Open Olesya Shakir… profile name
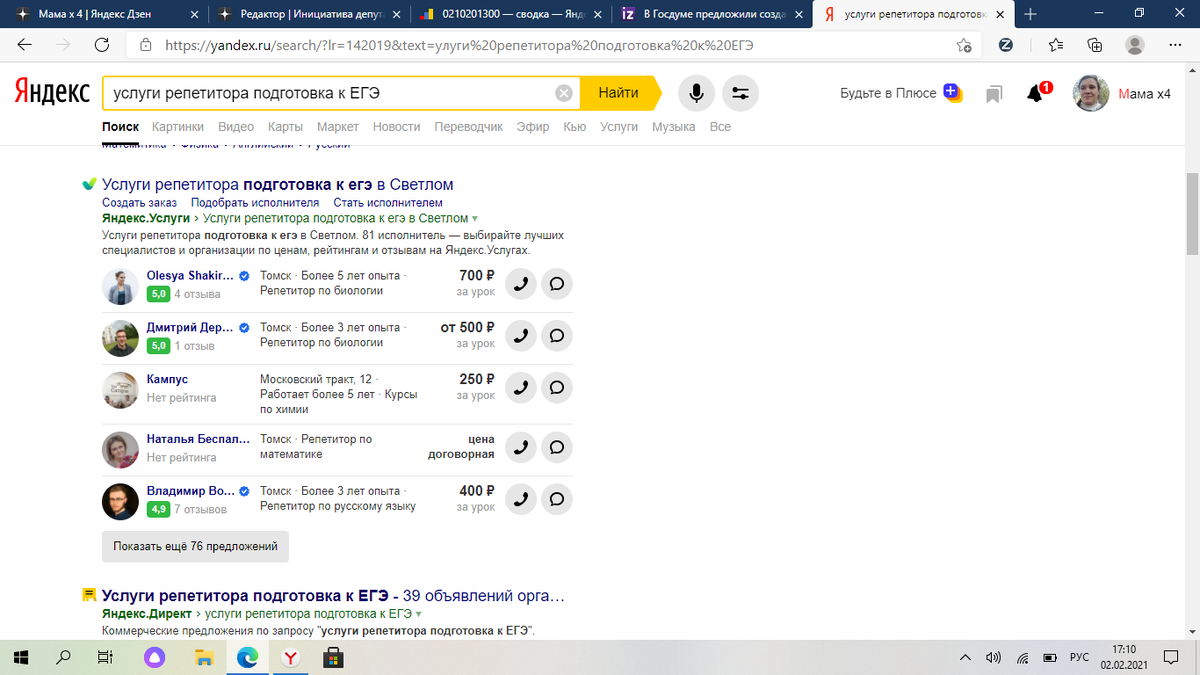This screenshot has height=675, width=1200. point(190,275)
